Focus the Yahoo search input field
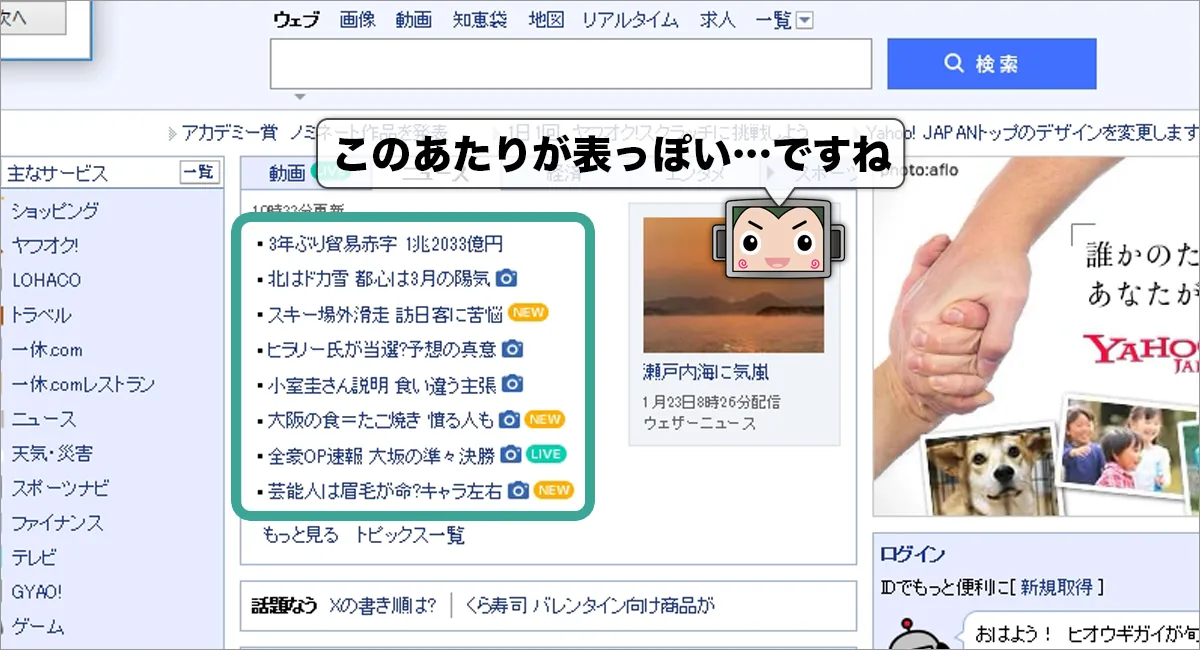The height and width of the screenshot is (650, 1200). 571,64
